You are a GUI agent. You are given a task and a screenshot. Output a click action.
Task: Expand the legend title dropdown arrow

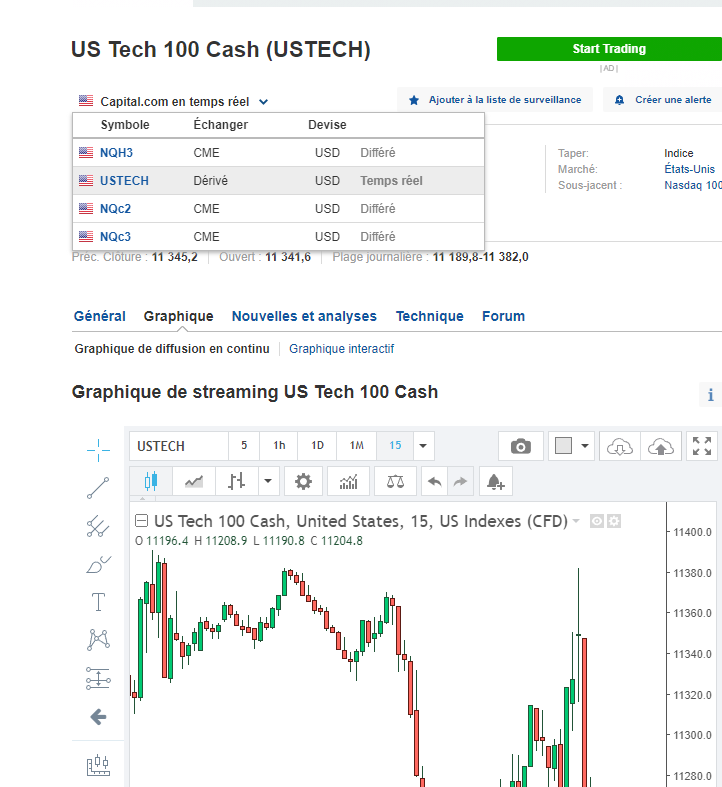[x=576, y=521]
